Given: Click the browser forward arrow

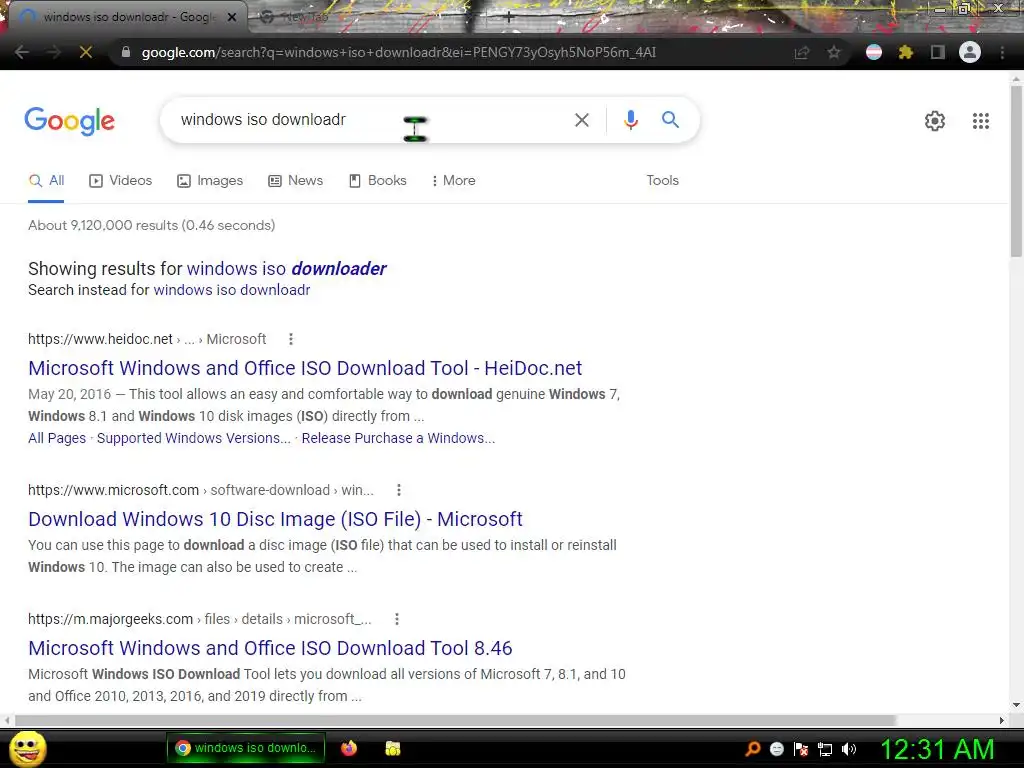Looking at the screenshot, I should (x=54, y=52).
